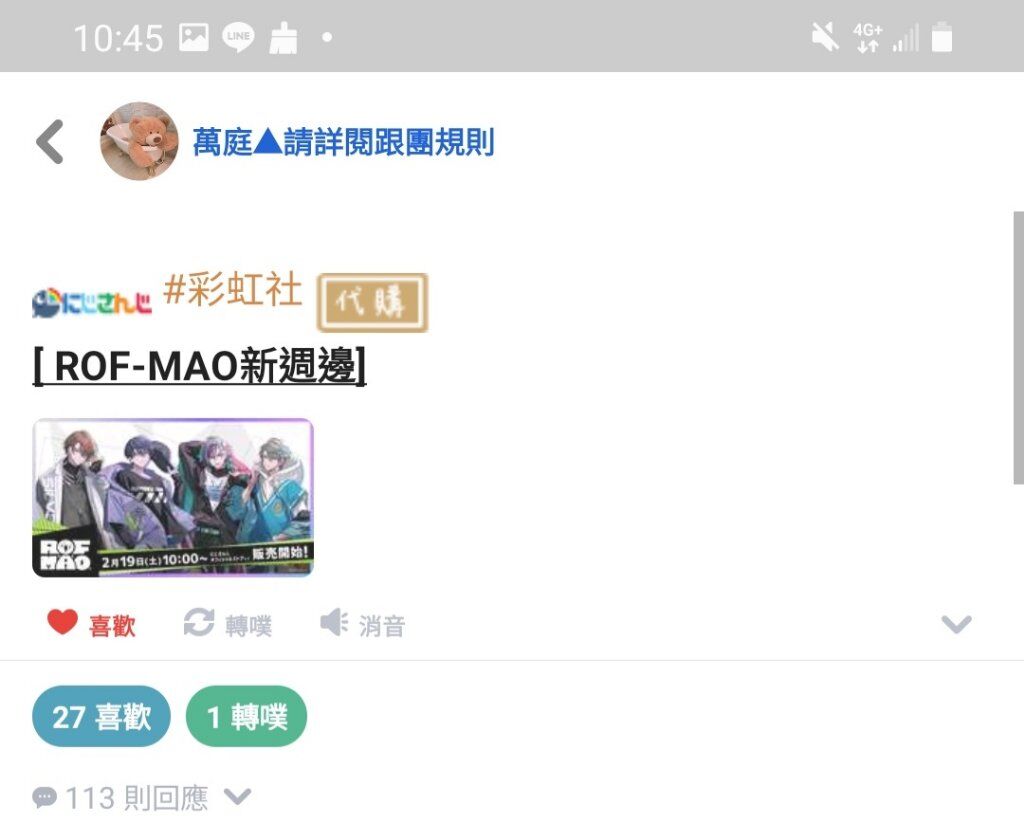The height and width of the screenshot is (826, 1024).
Task: Open the ROF-MAO新週邊 link
Action: pyautogui.click(x=199, y=366)
